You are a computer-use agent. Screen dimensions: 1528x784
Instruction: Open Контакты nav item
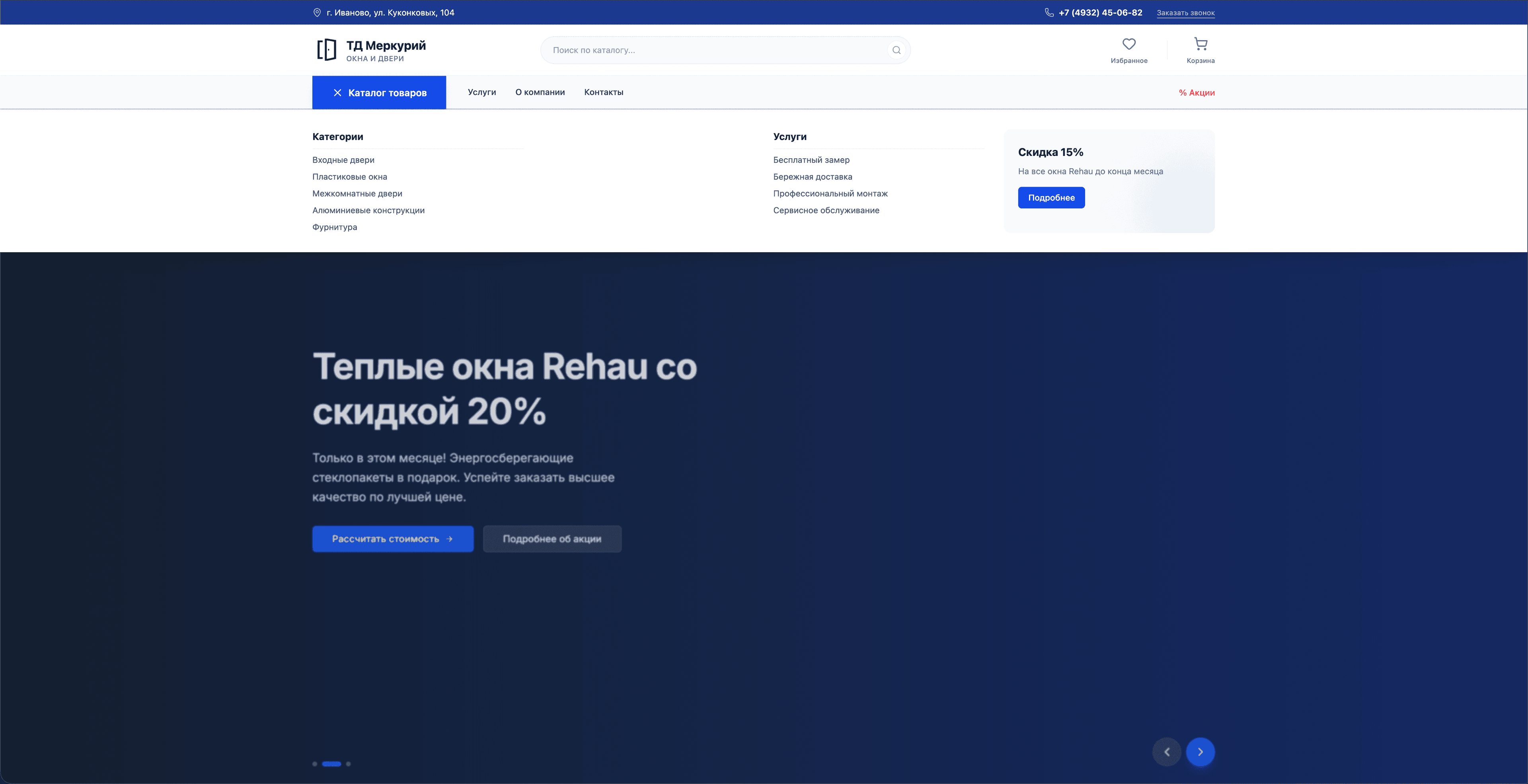[x=603, y=92]
